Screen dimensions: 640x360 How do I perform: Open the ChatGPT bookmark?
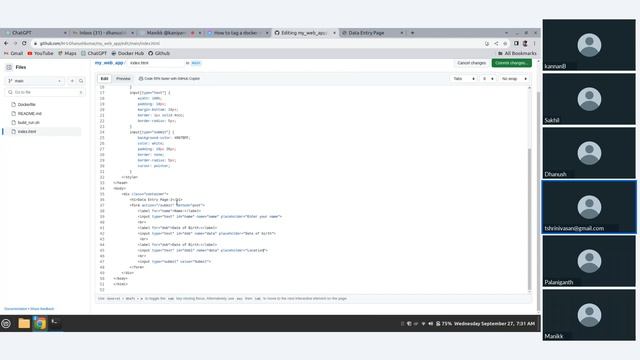[x=94, y=53]
